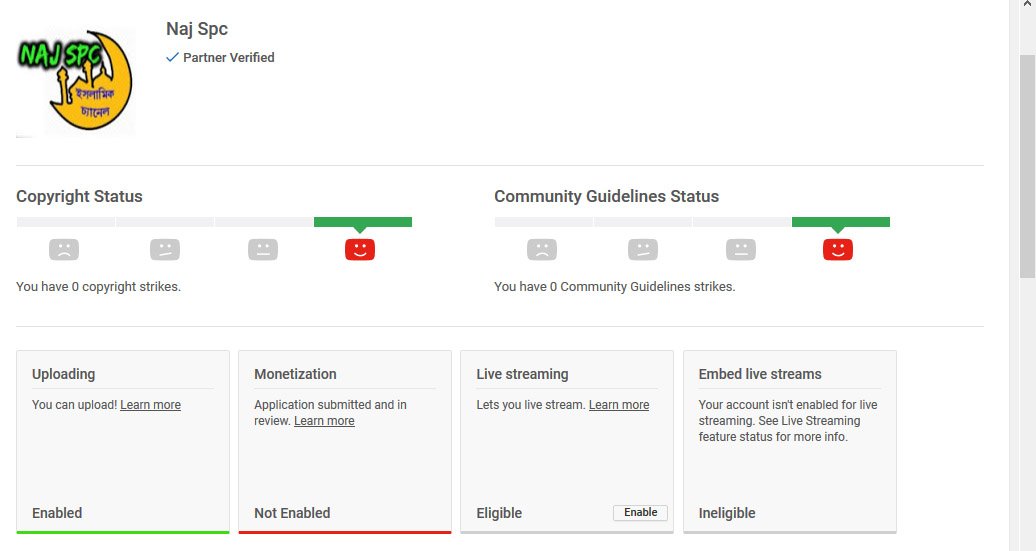Viewport: 1036px width, 551px height.
Task: Click the 'Eligible' status in Live streaming card
Action: point(499,513)
